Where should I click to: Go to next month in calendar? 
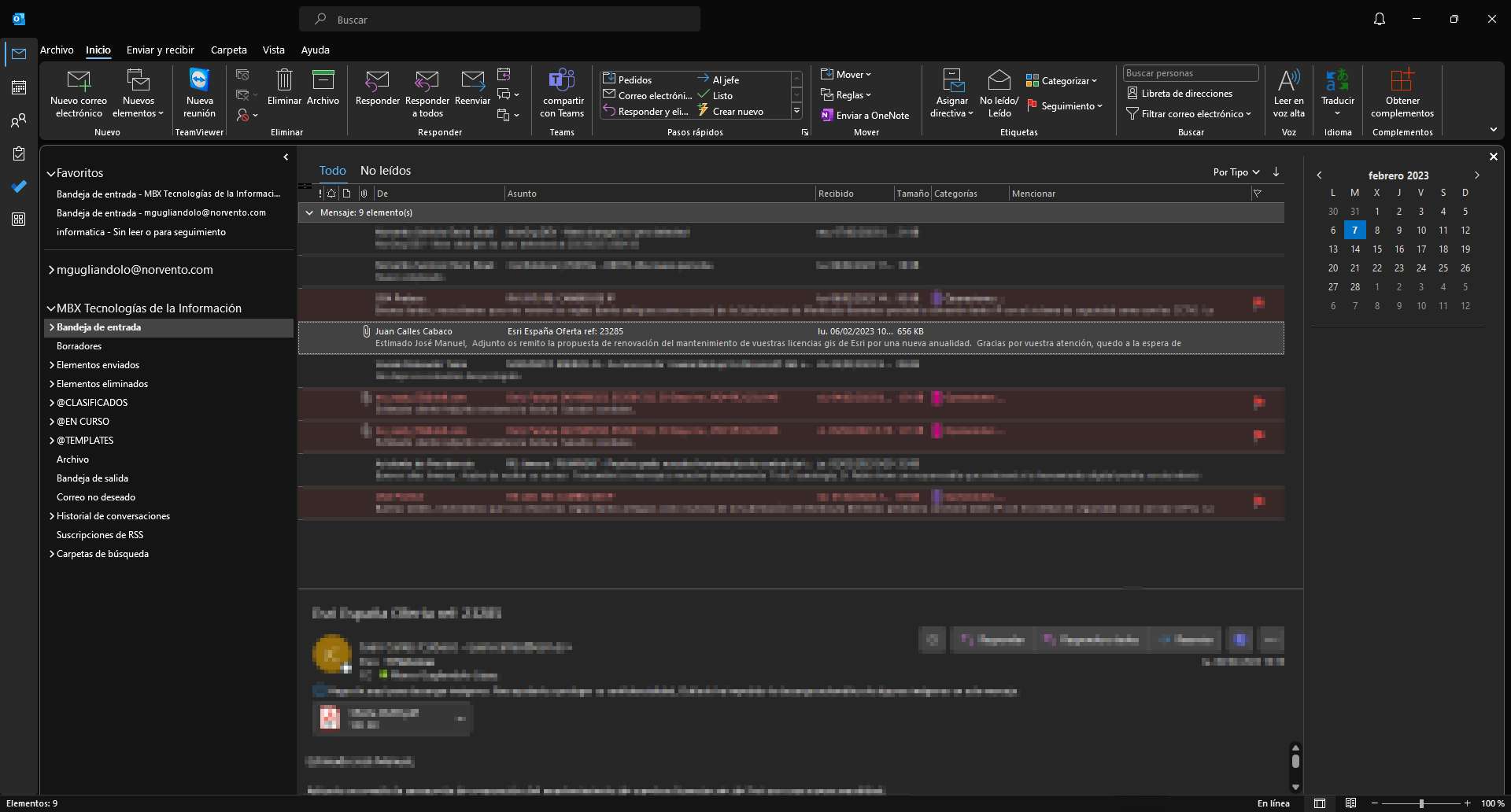[1477, 175]
